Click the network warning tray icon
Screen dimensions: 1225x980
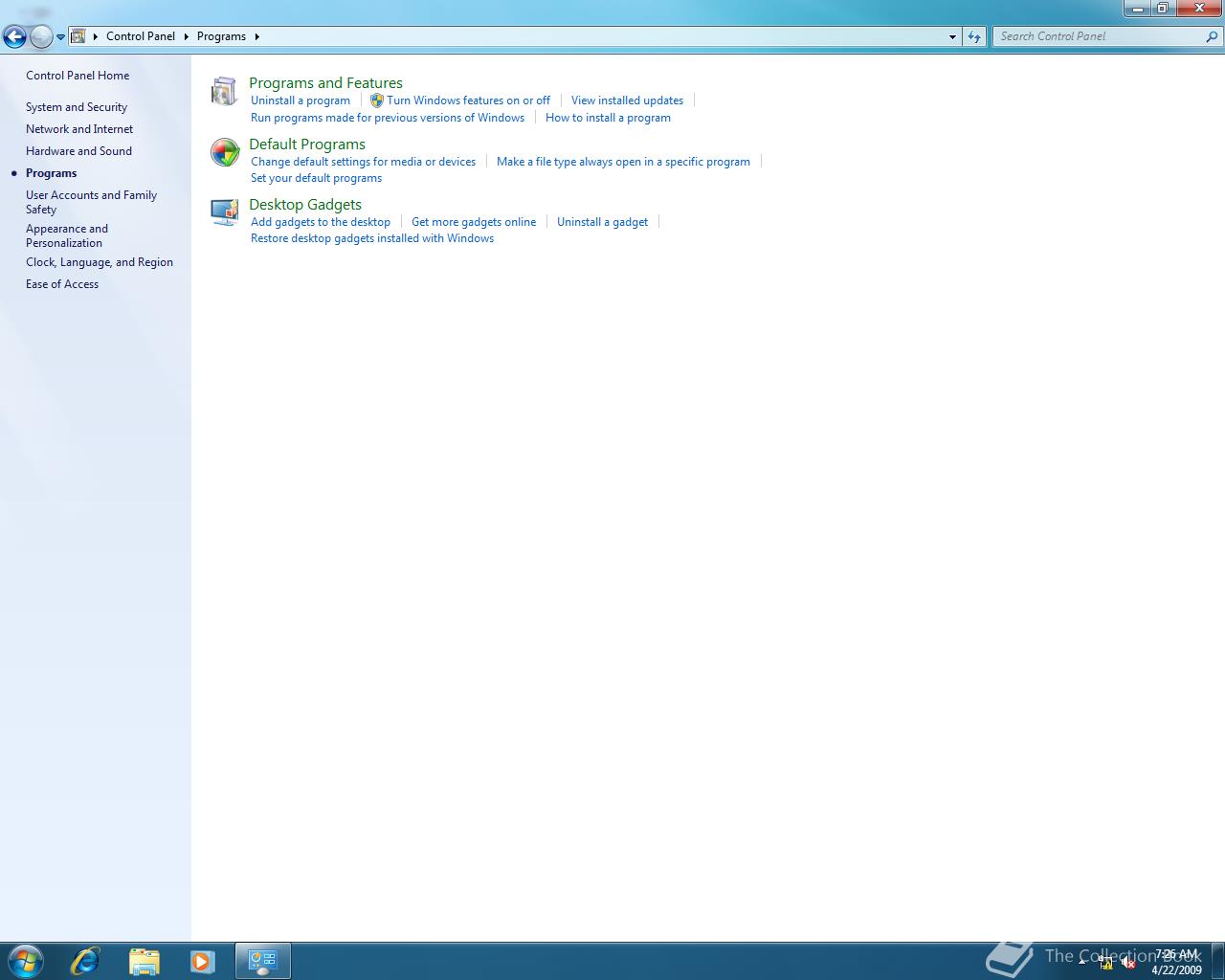(x=1105, y=963)
